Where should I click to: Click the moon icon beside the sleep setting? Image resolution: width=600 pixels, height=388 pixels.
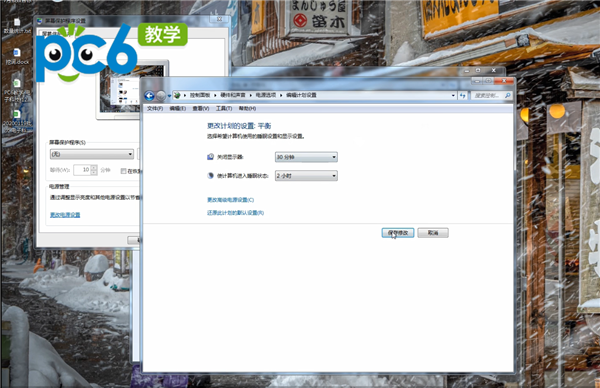click(x=210, y=176)
